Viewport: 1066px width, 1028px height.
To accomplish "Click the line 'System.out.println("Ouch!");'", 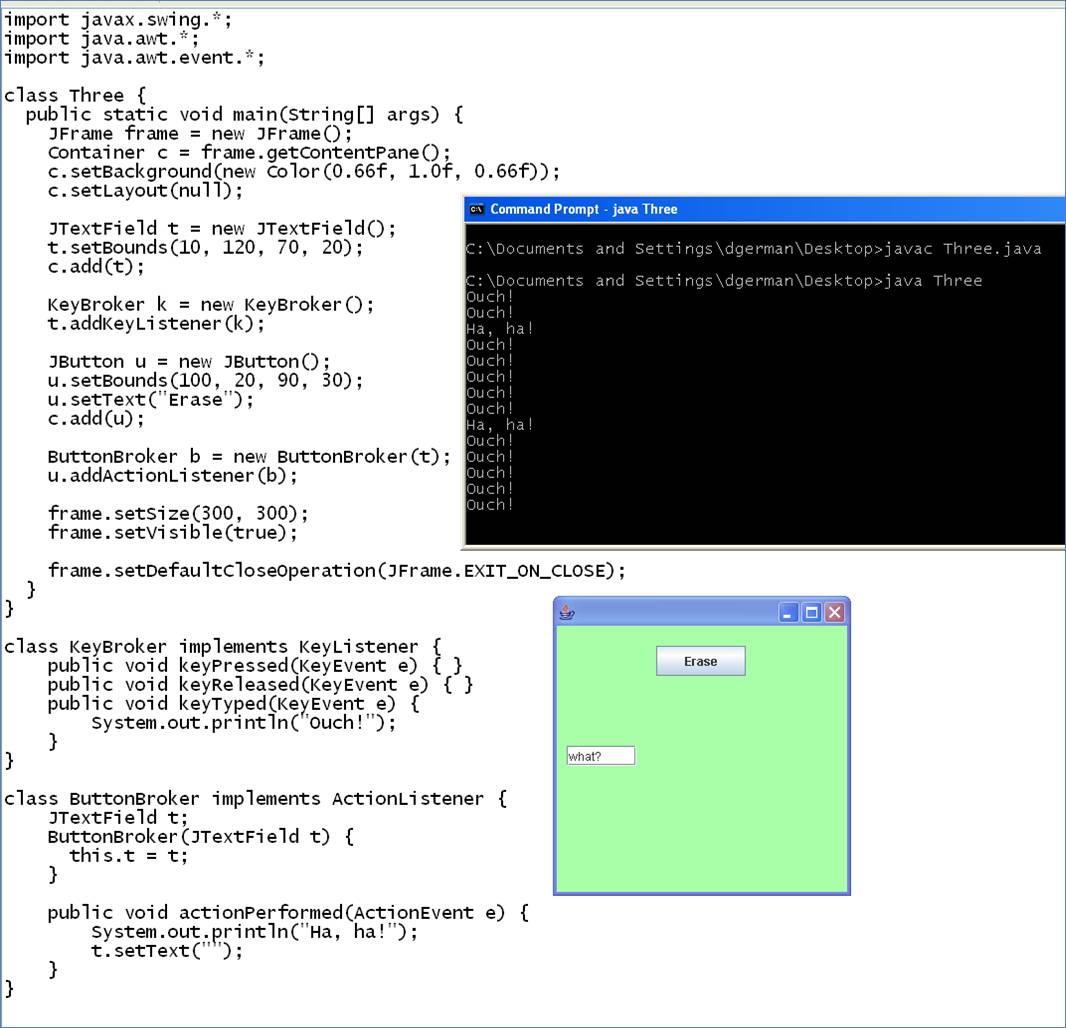I will (243, 723).
